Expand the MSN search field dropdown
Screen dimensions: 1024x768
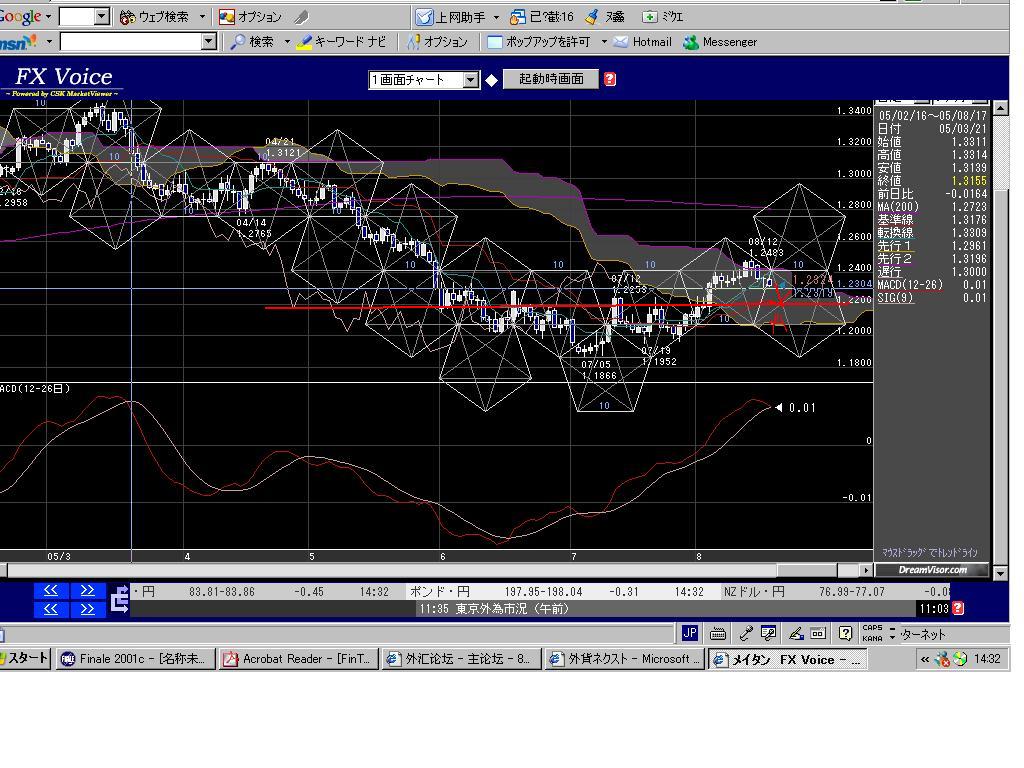tap(208, 42)
